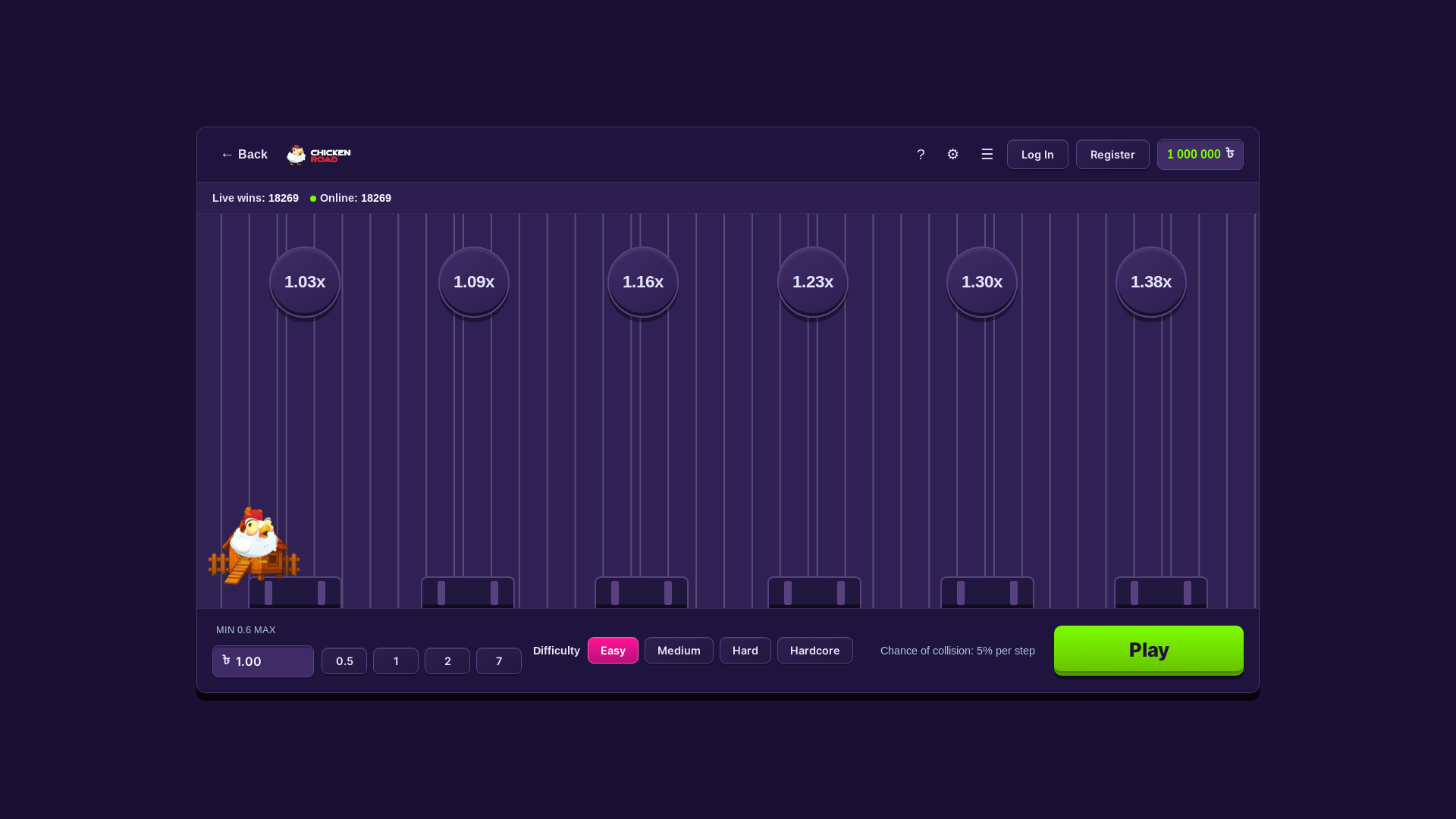Click the 1.23x multiplier disc

tap(813, 282)
